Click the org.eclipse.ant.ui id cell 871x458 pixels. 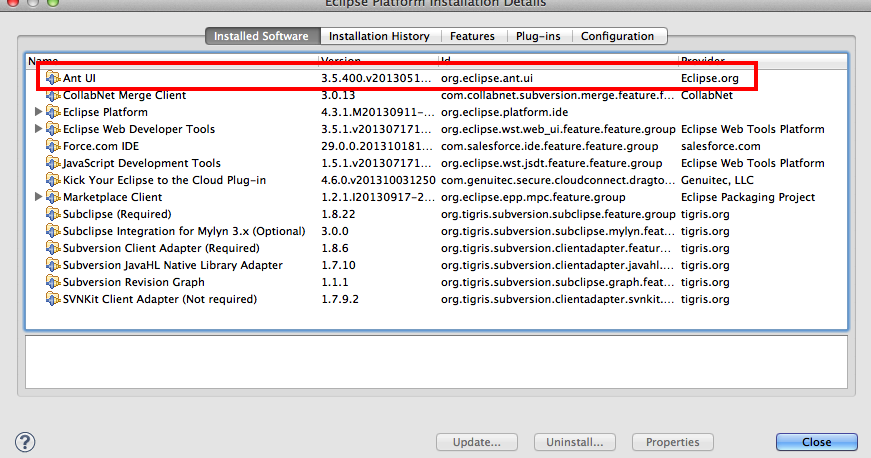pos(487,78)
